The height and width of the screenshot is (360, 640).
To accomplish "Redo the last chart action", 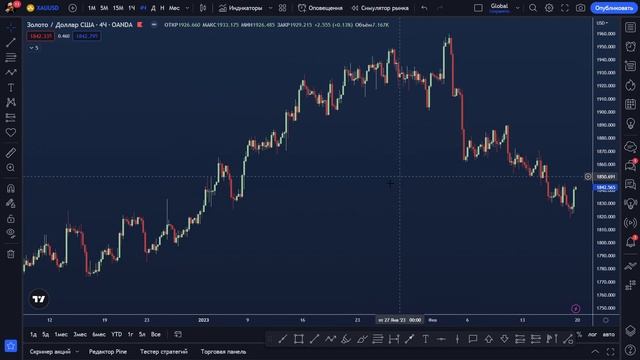I will (440, 8).
